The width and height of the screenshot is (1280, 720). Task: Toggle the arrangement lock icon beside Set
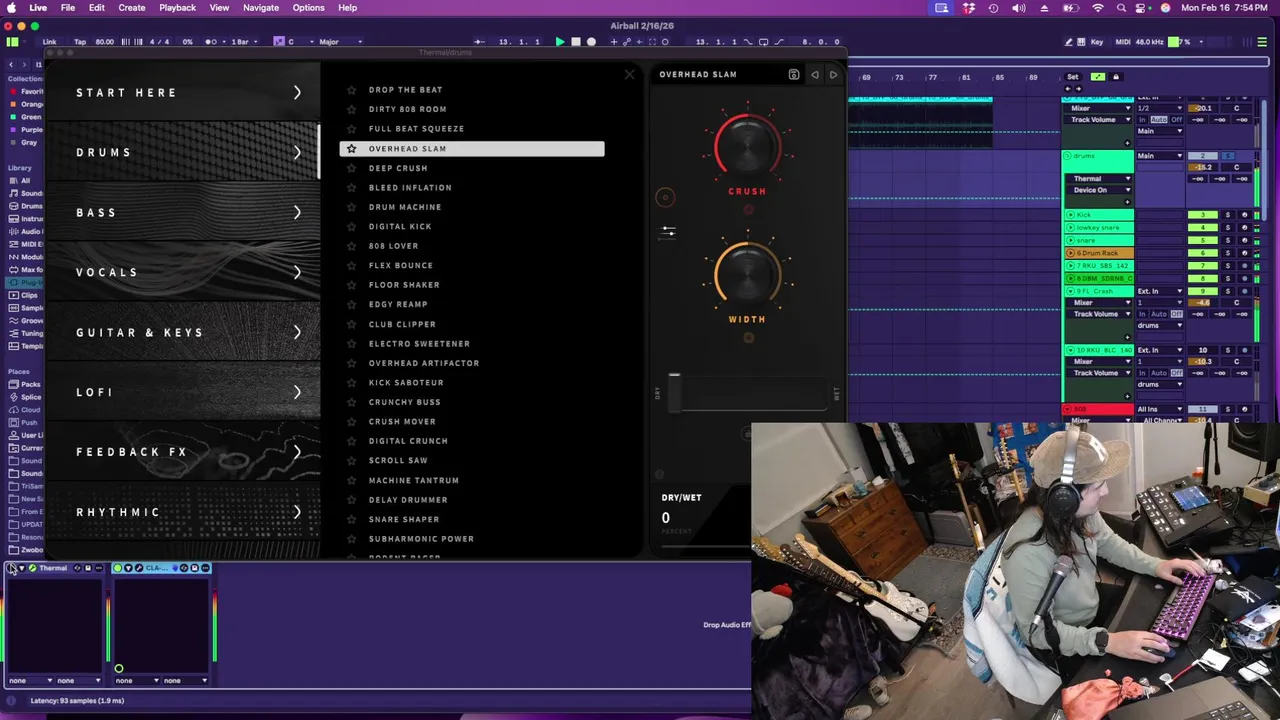tap(1116, 77)
